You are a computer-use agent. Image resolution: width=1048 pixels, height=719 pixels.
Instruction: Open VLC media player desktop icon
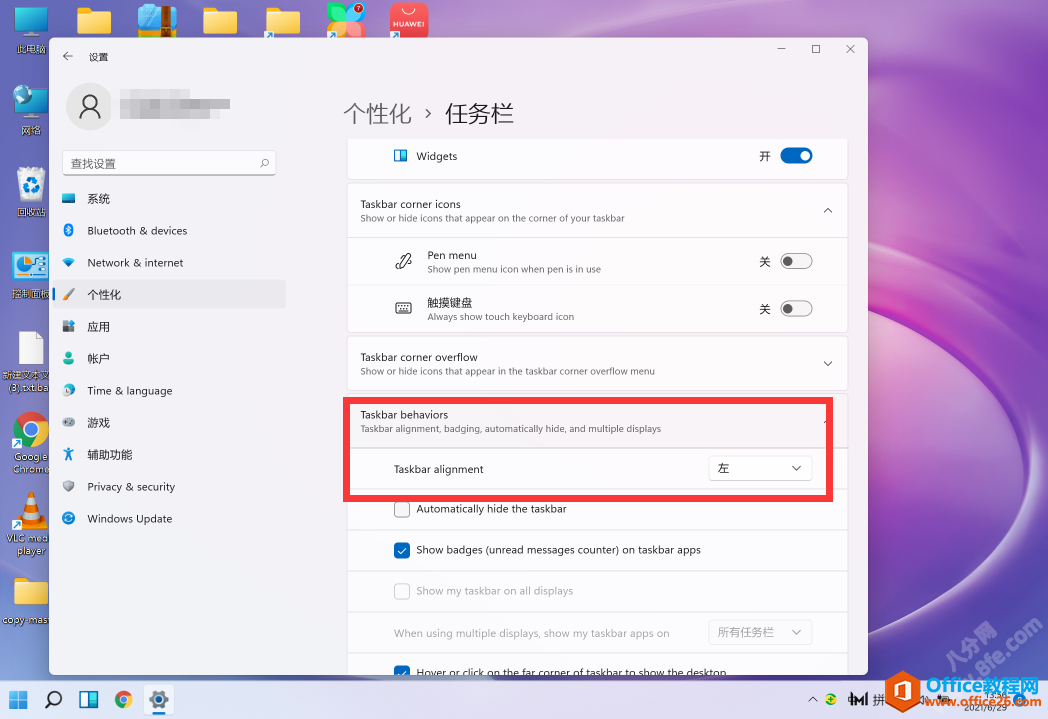coord(31,525)
